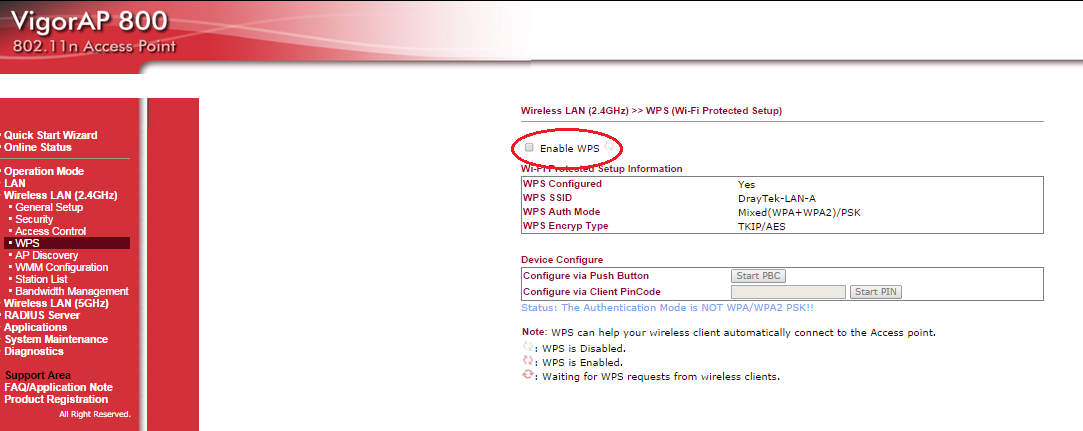The image size is (1083, 431).
Task: Open the FAQ/Application Note link
Action: pos(58,387)
